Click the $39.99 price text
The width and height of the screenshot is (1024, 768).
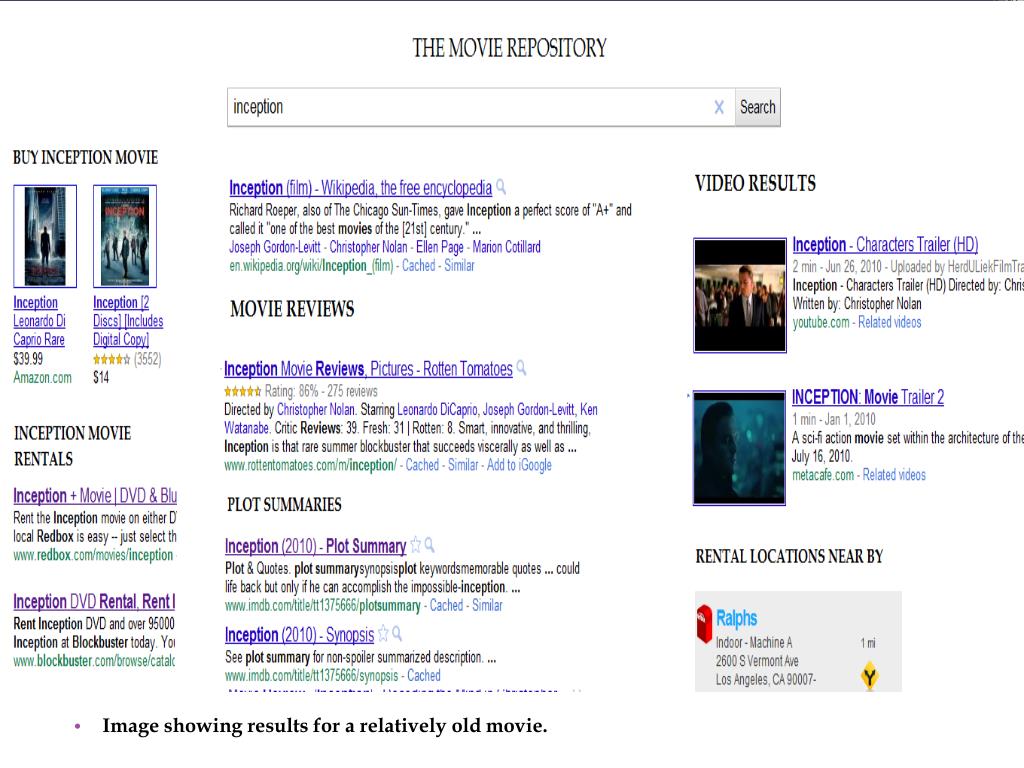pos(28,359)
